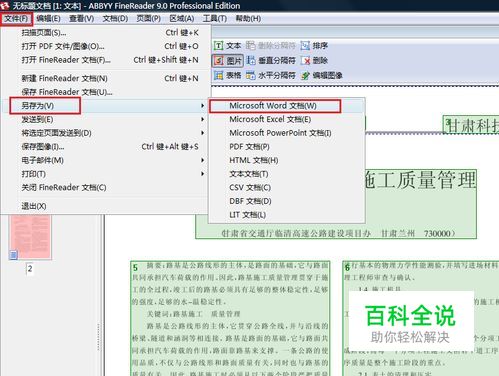This screenshot has height=376, width=499.
Task: Choose 新建 FineReader 文档(N)
Action: click(x=106, y=78)
